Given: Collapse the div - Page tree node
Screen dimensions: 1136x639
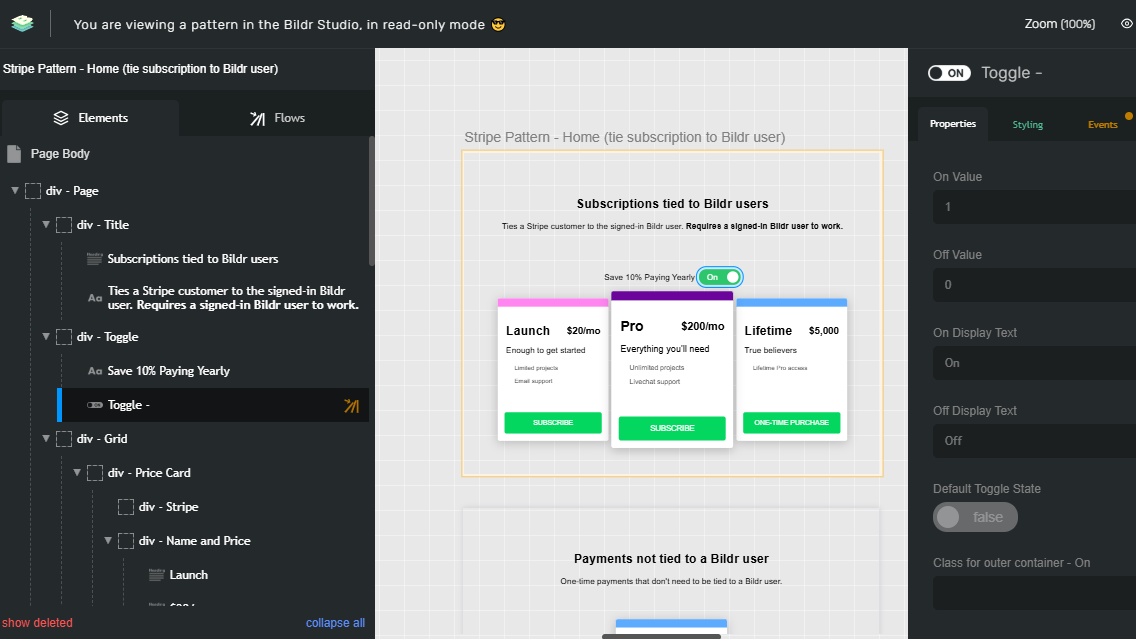Looking at the screenshot, I should click(15, 191).
